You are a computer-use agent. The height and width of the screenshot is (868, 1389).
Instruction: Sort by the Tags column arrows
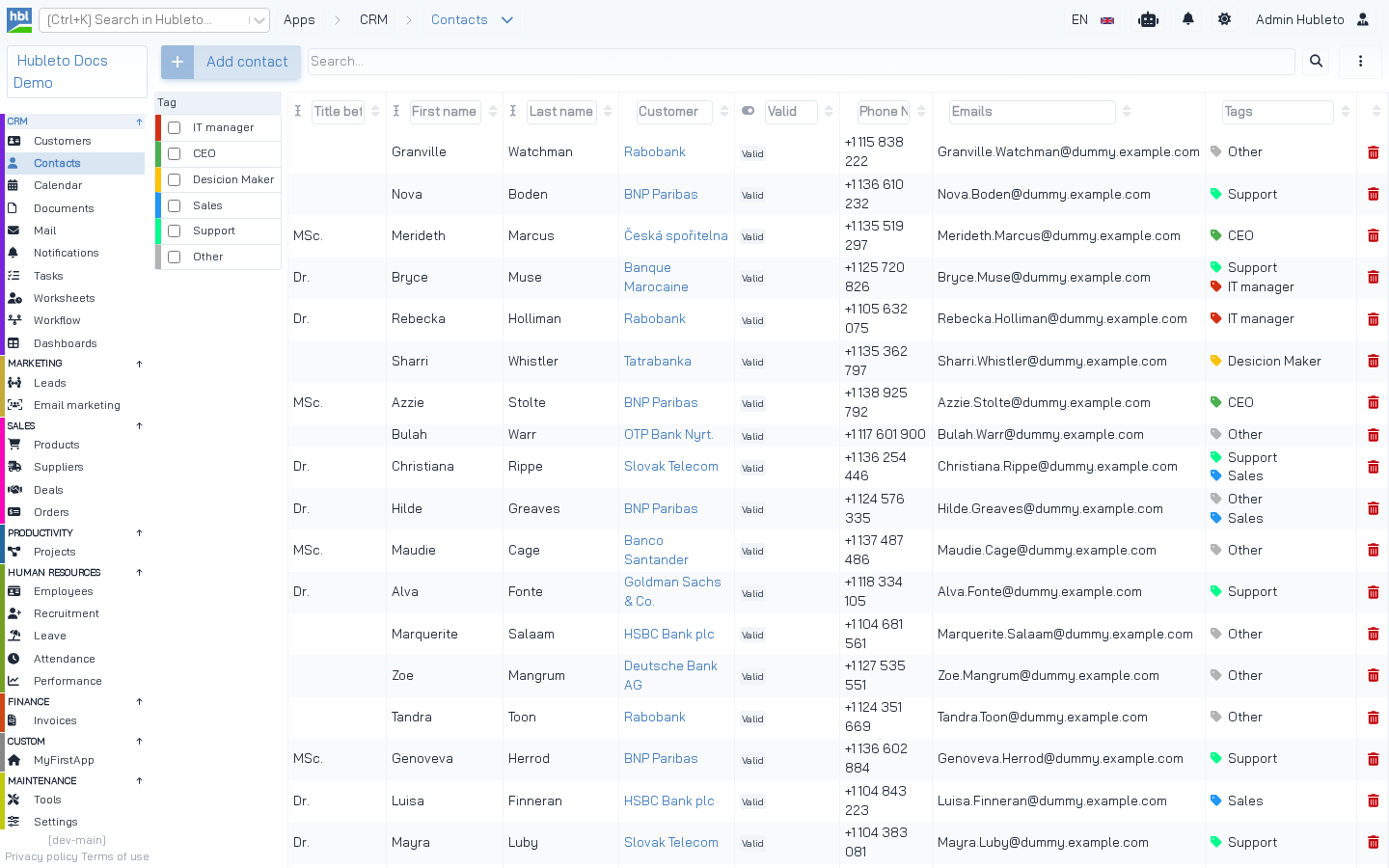pyautogui.click(x=1346, y=112)
